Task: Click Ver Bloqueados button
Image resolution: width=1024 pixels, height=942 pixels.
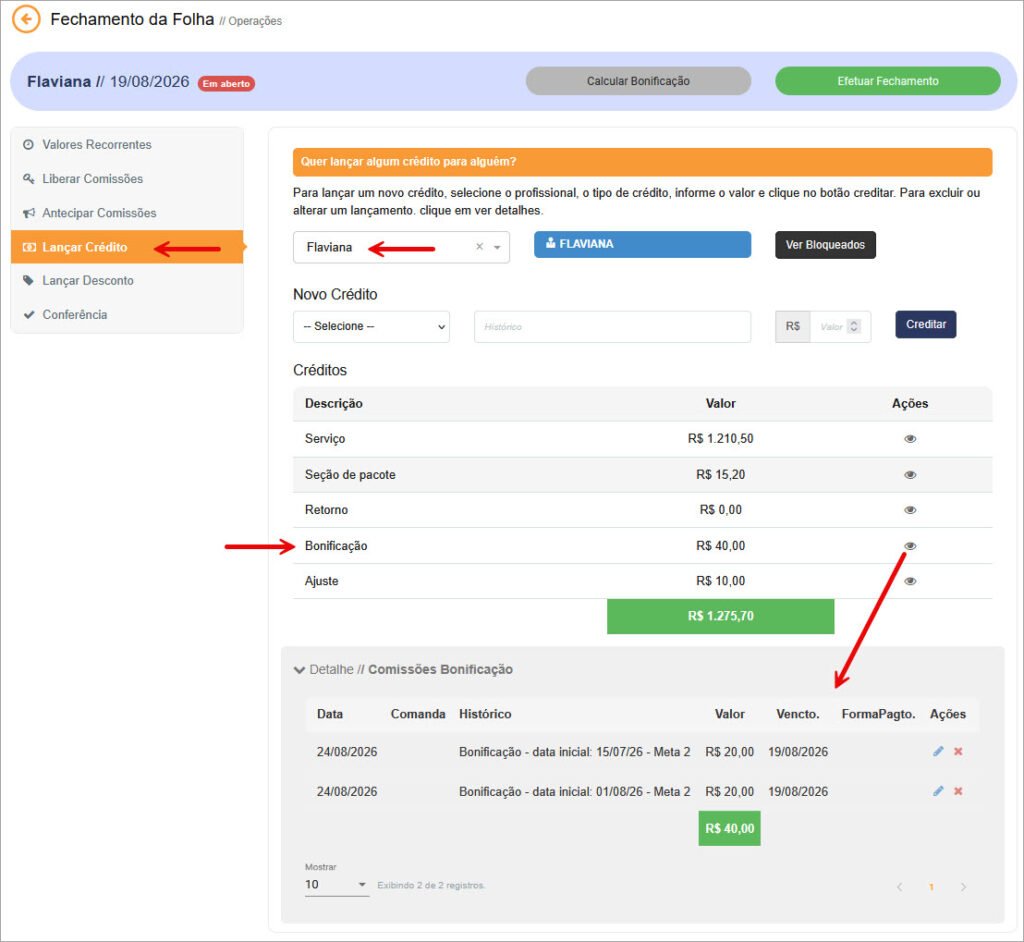Action: [825, 244]
